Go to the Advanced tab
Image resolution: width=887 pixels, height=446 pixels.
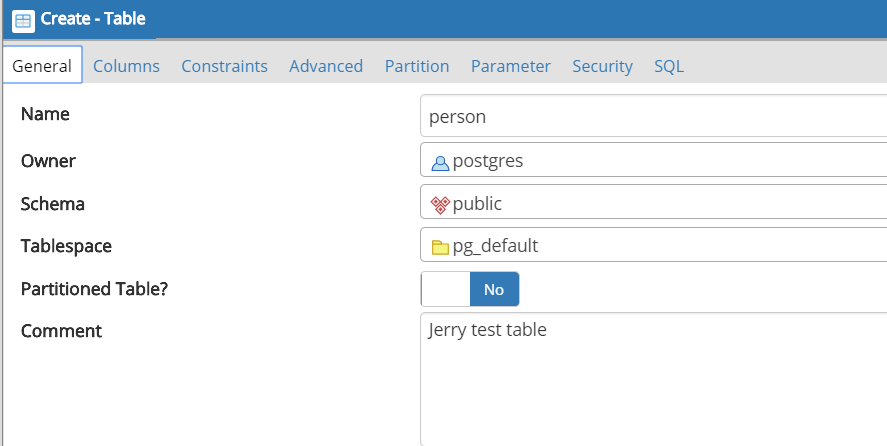tap(326, 66)
